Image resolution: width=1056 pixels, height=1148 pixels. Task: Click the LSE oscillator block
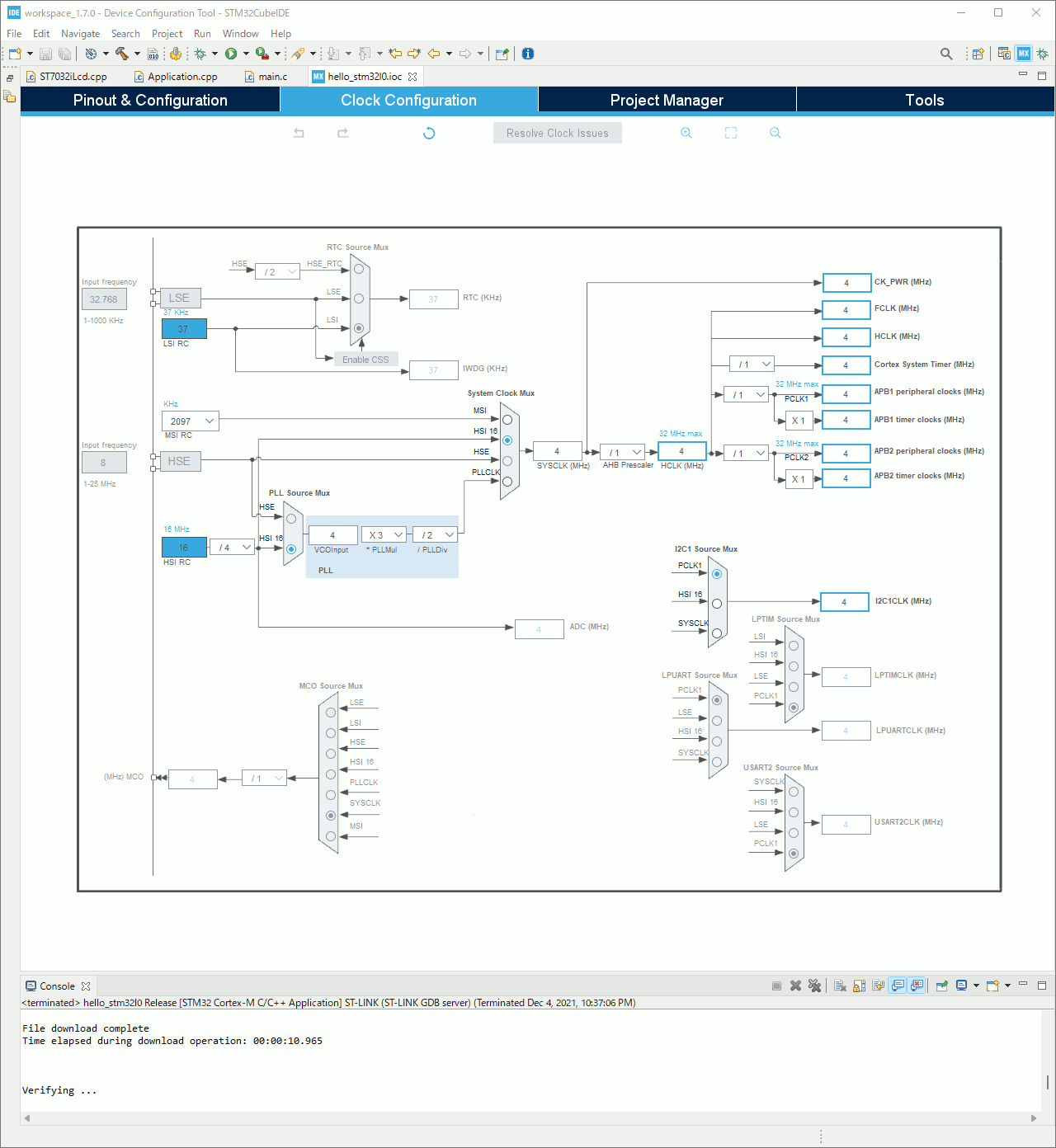(x=180, y=298)
